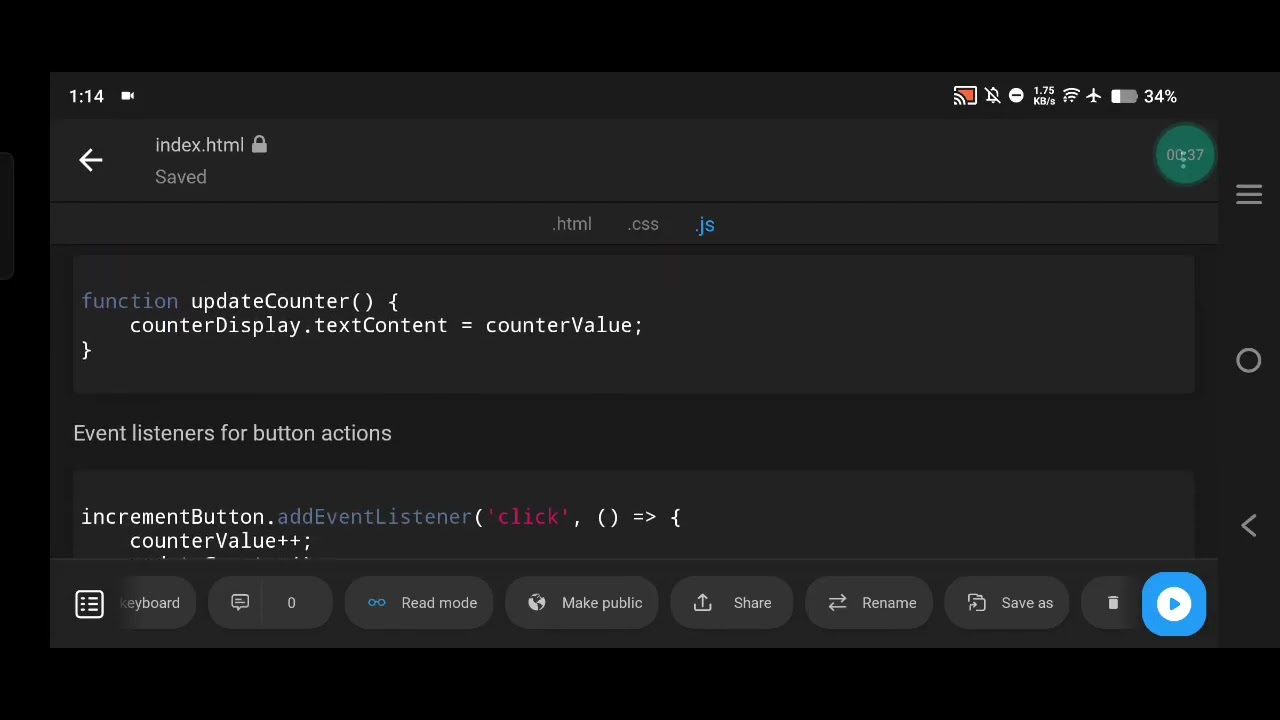Viewport: 1280px width, 720px height.
Task: Tap the Android back chevron
Action: tap(1249, 525)
